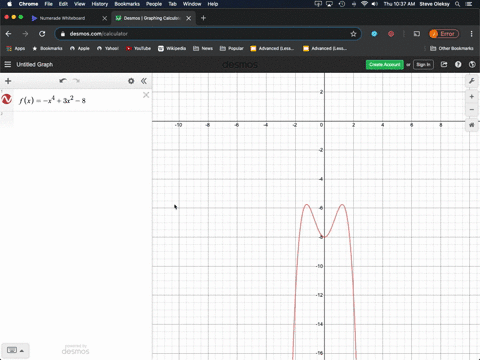Open the Window menu
The image size is (480, 360).
point(192,4)
